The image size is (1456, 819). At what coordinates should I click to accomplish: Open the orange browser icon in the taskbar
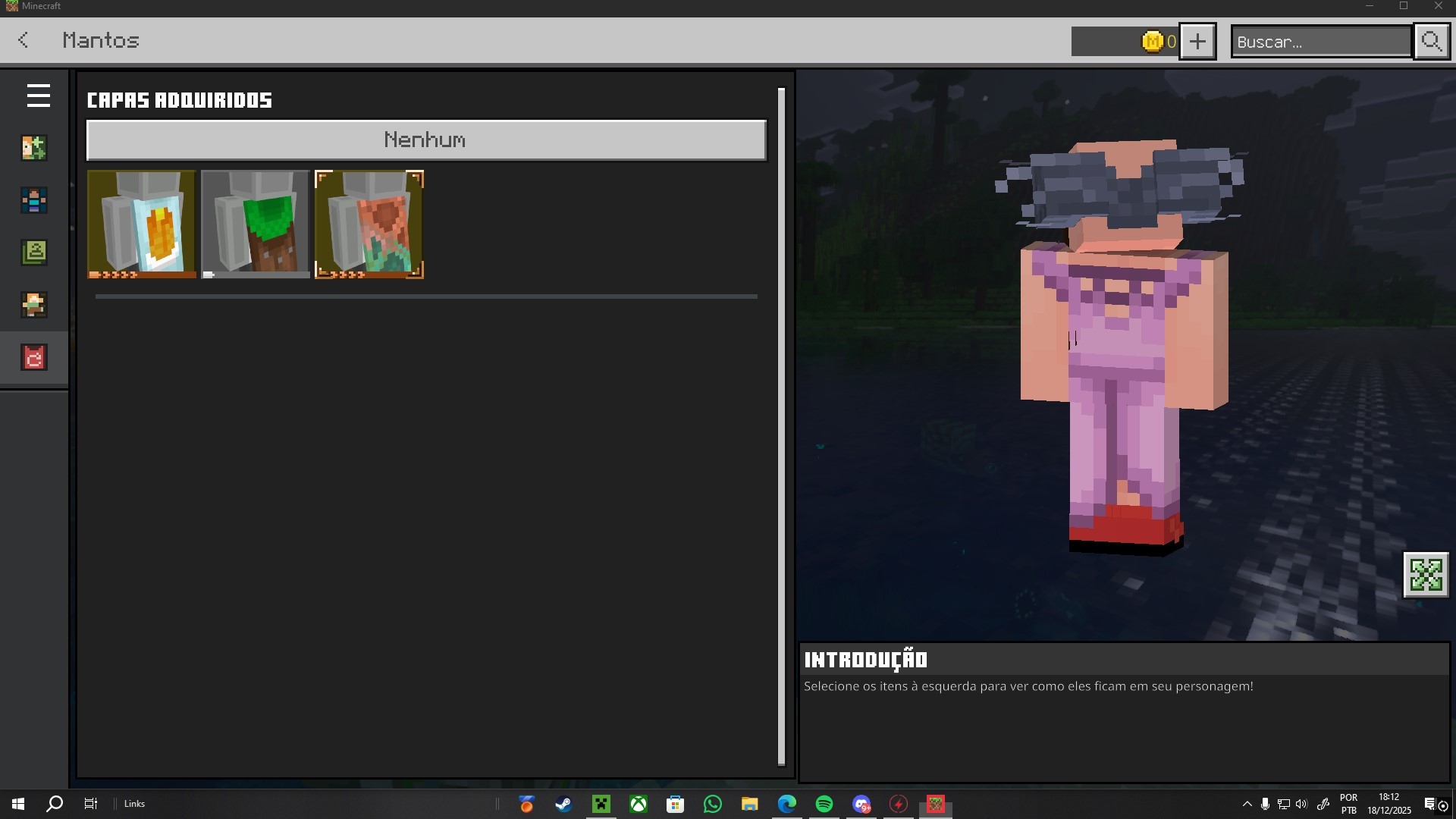coord(526,804)
